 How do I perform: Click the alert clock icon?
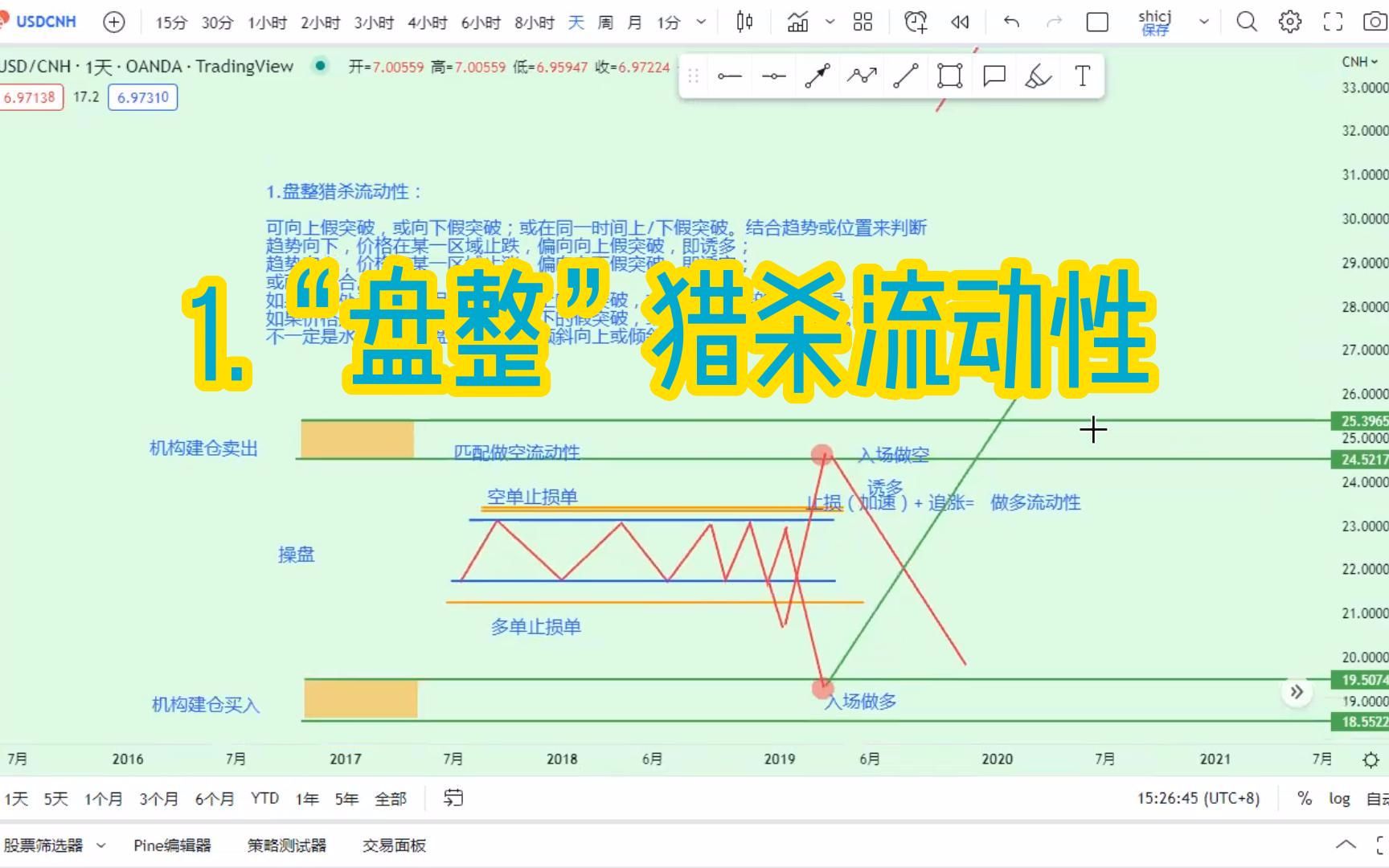pos(916,23)
